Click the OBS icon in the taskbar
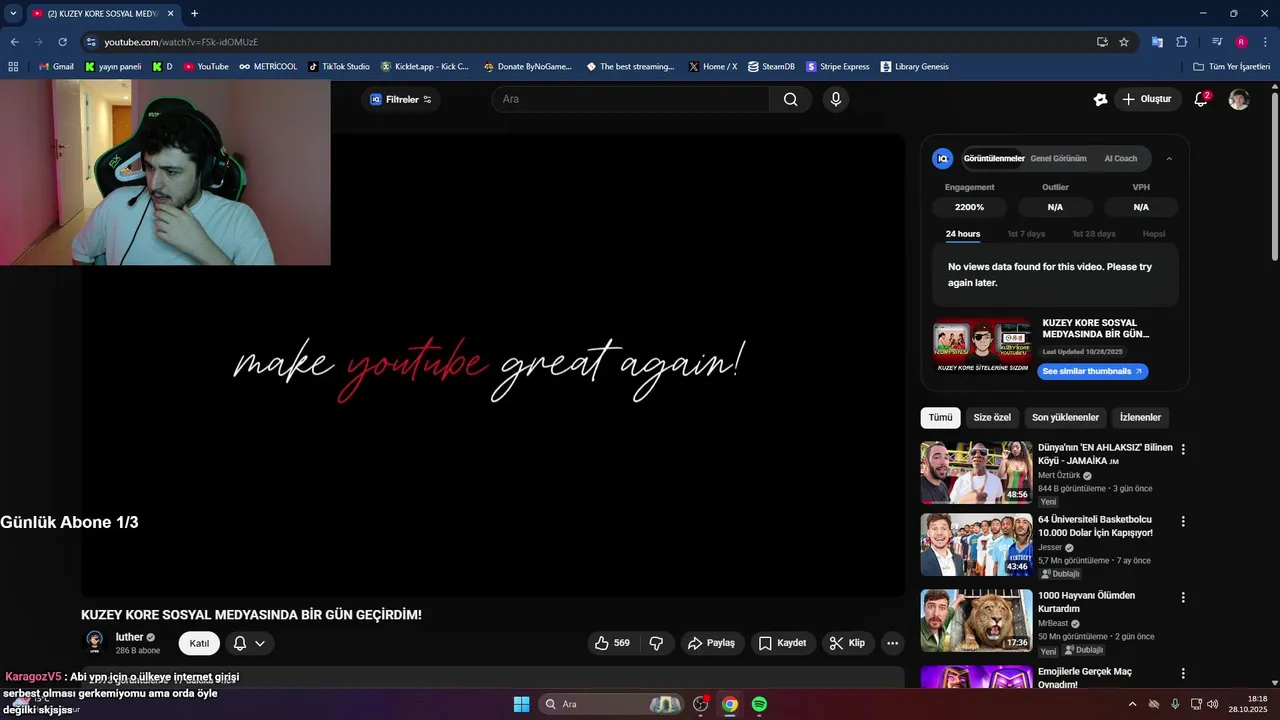Viewport: 1280px width, 720px height. tap(701, 704)
